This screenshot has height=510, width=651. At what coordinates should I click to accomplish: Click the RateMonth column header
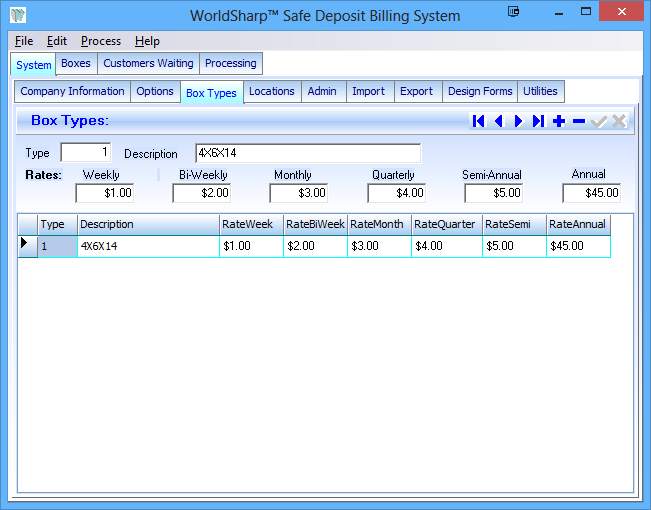pyautogui.click(x=379, y=225)
